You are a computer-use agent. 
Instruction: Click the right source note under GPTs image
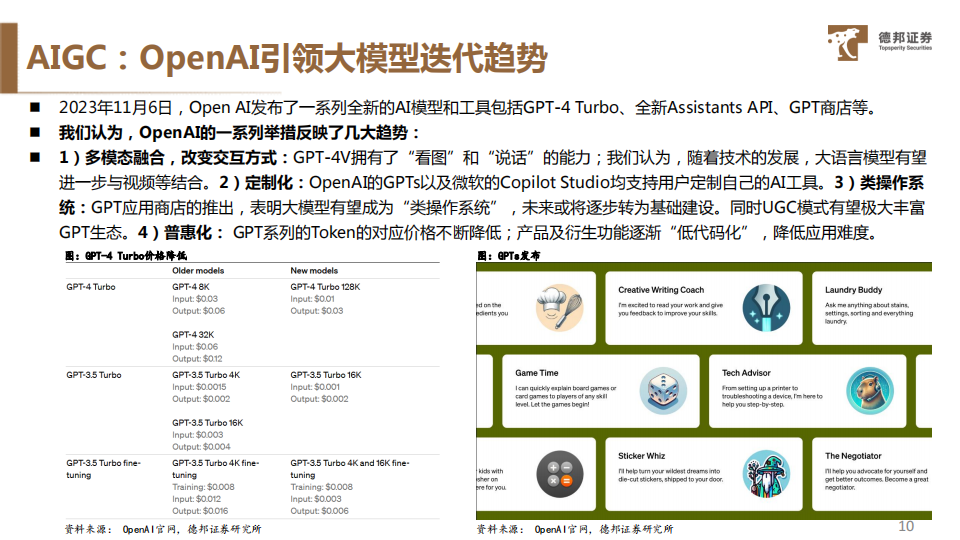point(574,529)
